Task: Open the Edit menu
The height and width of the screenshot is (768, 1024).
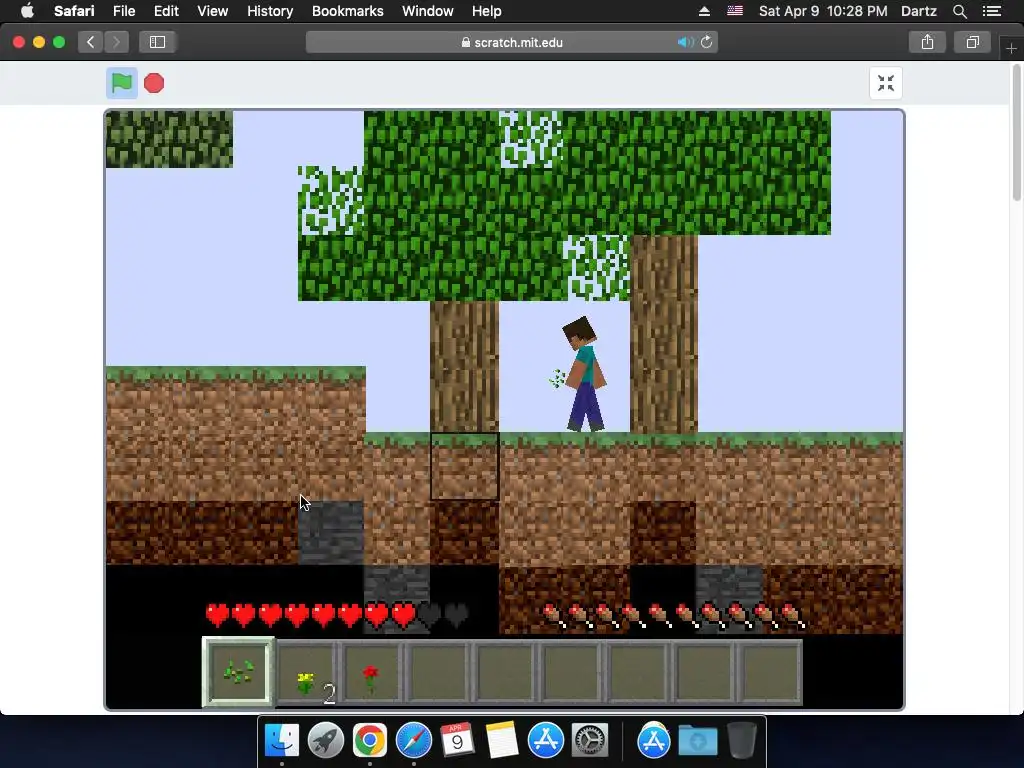Action: coord(166,11)
